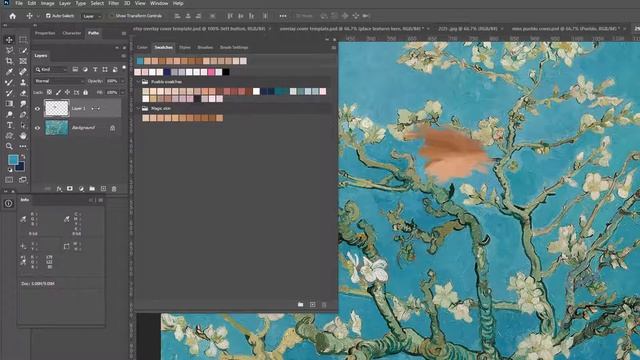Create a new group folder in Layers panel
The width and height of the screenshot is (640, 360).
pos(92,189)
